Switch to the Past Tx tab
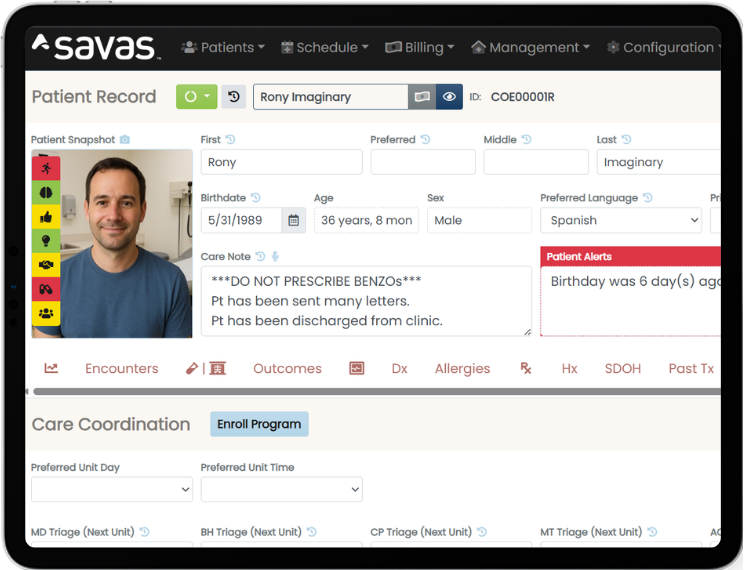745x570 pixels. coord(691,369)
